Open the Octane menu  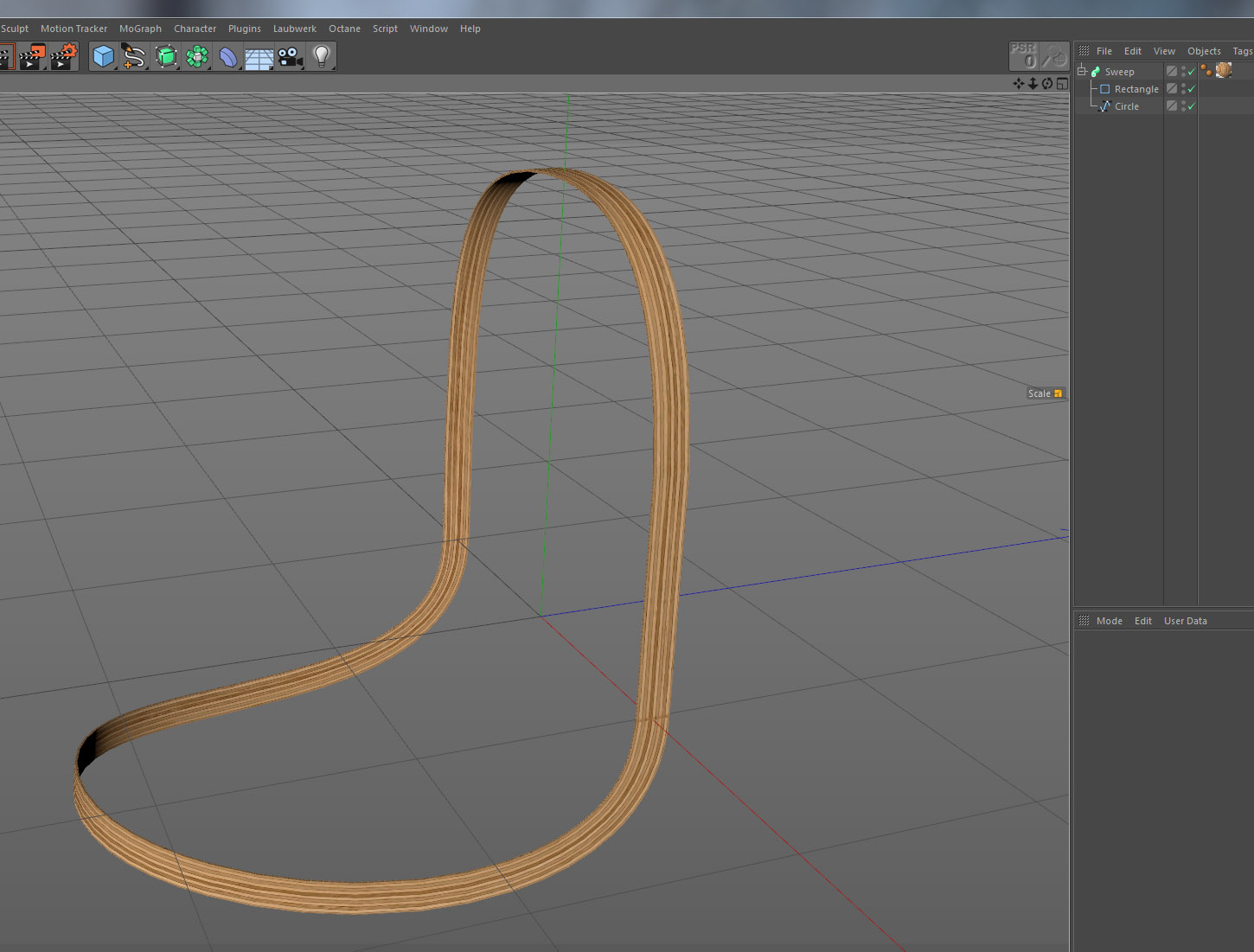coord(344,29)
